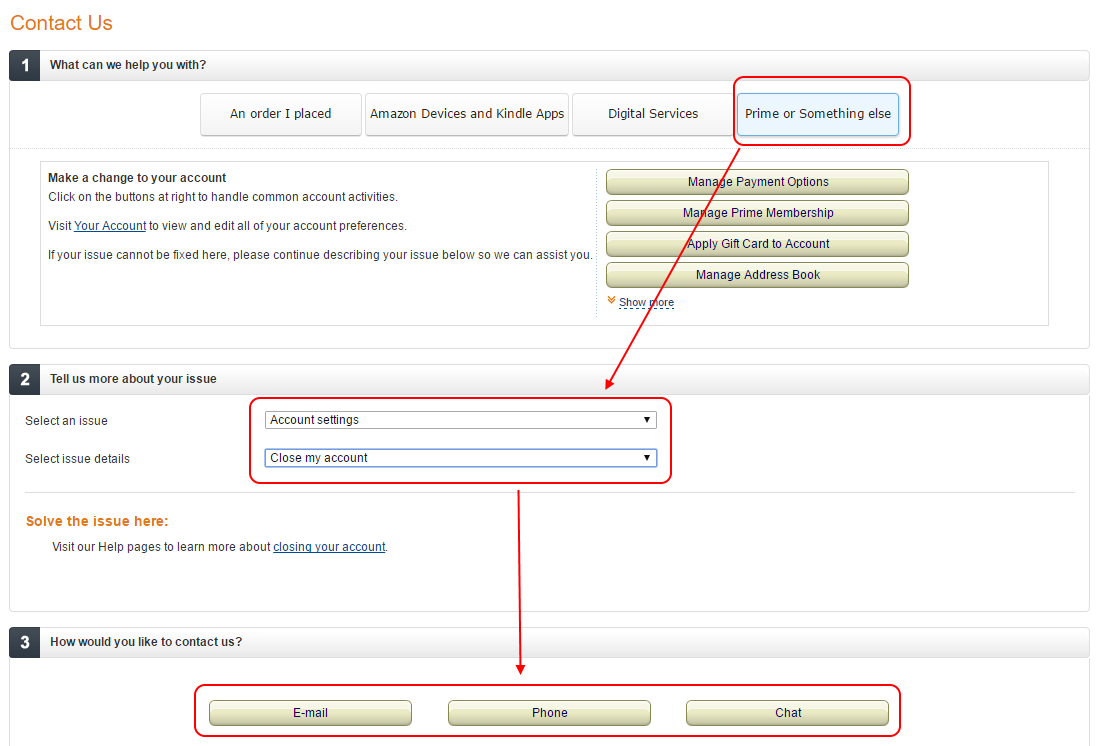This screenshot has height=746, width=1102.
Task: Start a Chat contact
Action: click(x=787, y=713)
